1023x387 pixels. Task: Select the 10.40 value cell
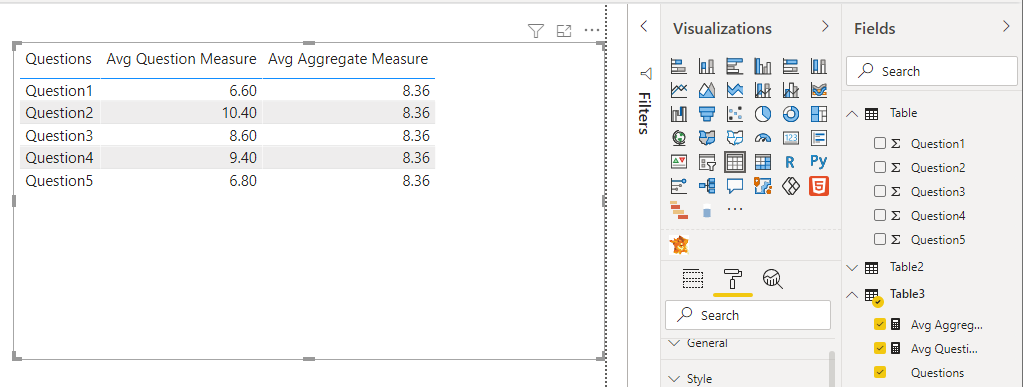(181, 113)
